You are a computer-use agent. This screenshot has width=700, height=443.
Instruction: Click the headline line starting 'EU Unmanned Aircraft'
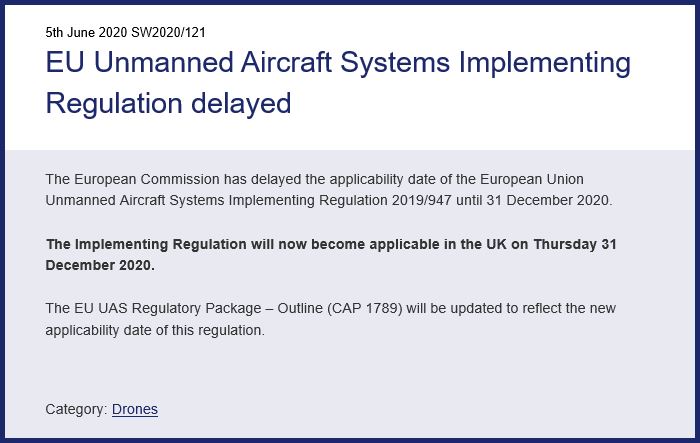338,63
